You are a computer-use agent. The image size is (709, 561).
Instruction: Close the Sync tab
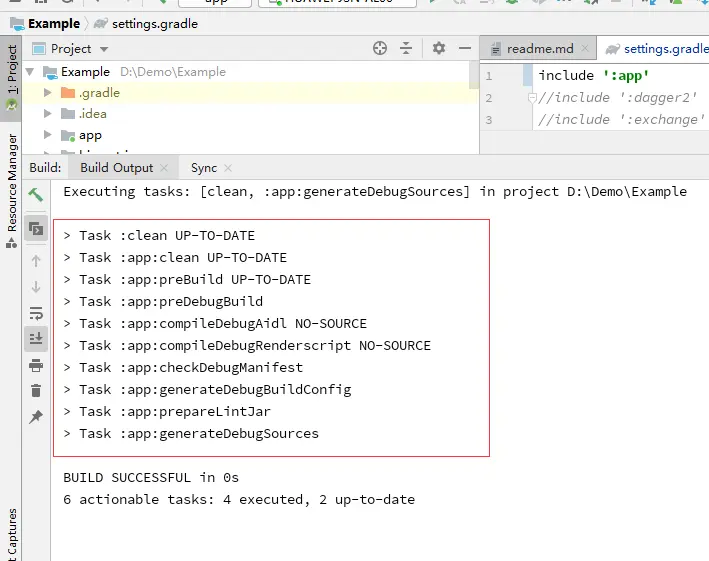coord(228,168)
